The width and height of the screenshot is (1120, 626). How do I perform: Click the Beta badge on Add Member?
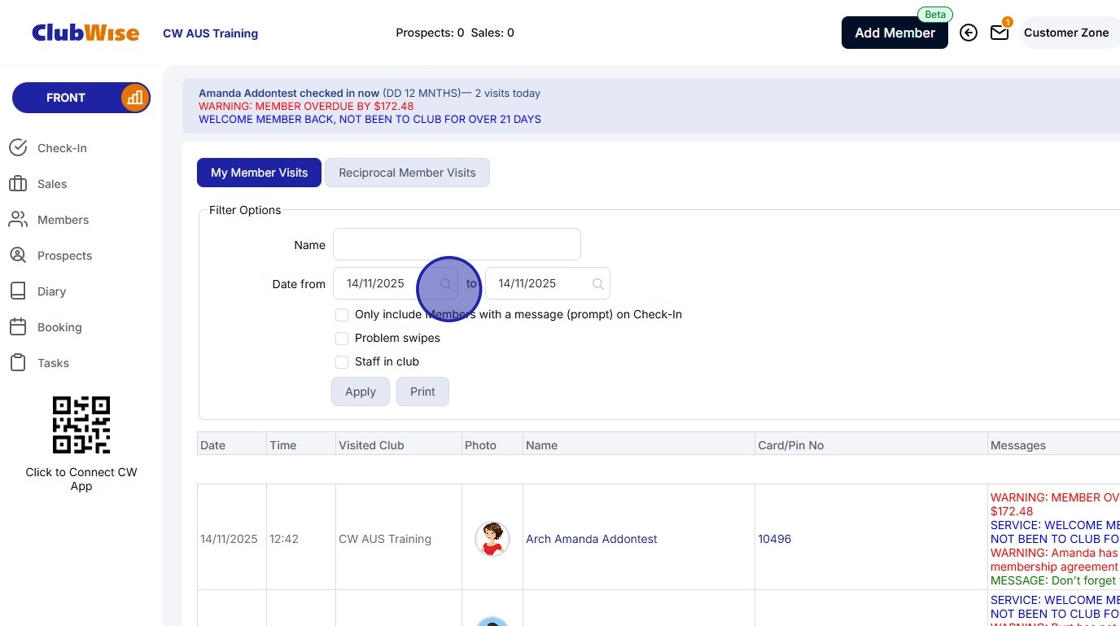(935, 14)
